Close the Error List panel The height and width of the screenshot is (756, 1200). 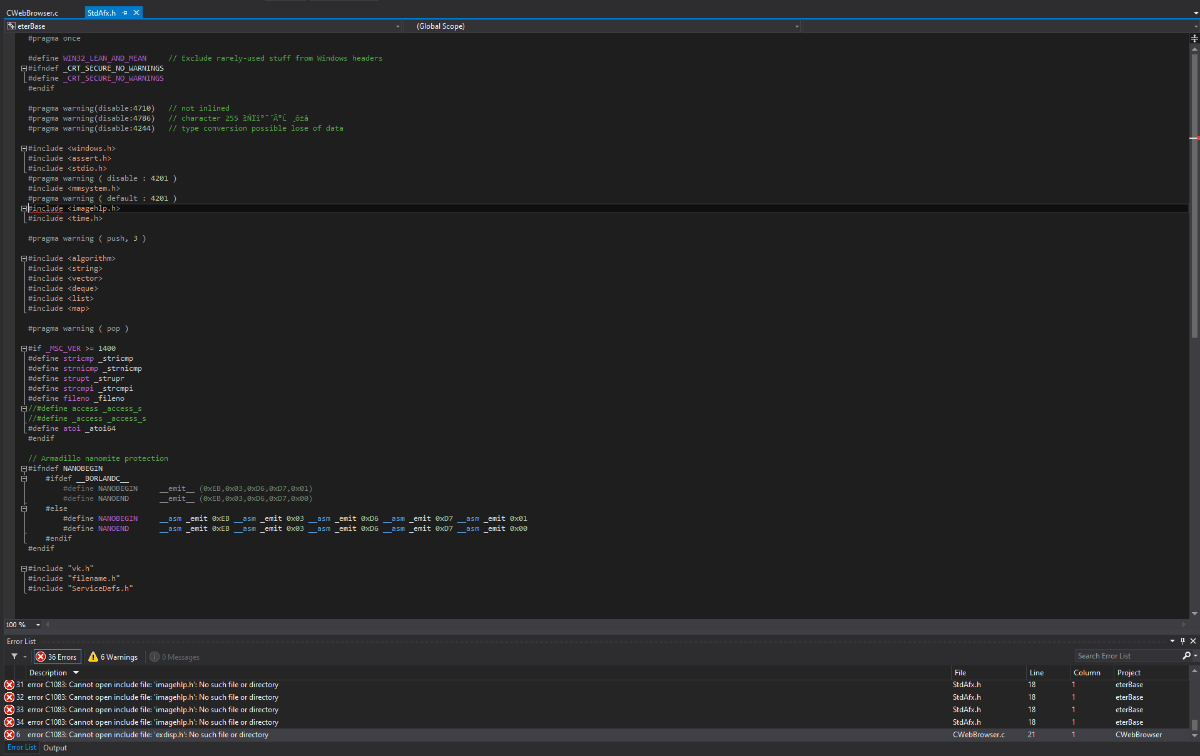click(1192, 641)
